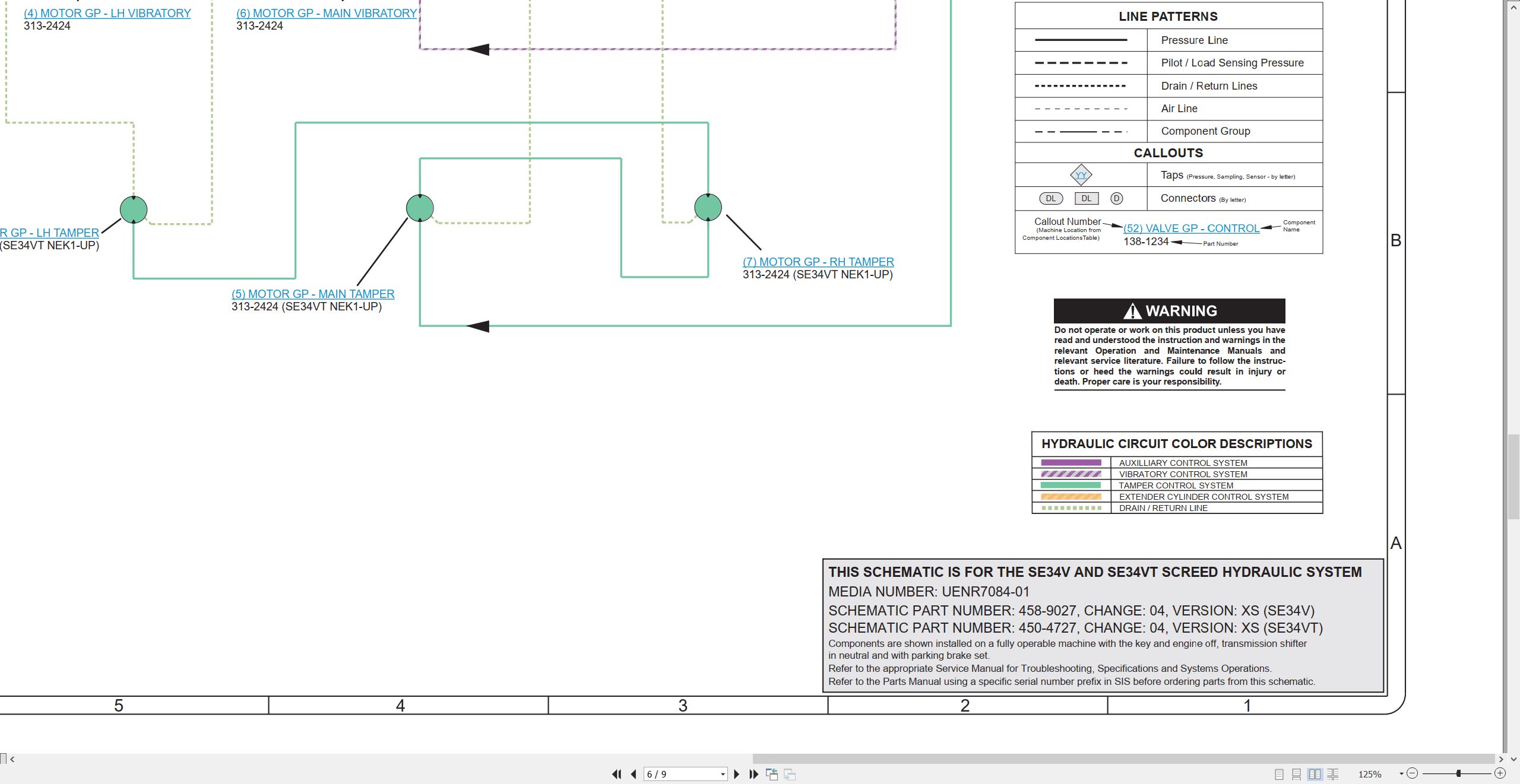Open the GP - LH TAMPER link
The height and width of the screenshot is (784, 1520).
(50, 233)
